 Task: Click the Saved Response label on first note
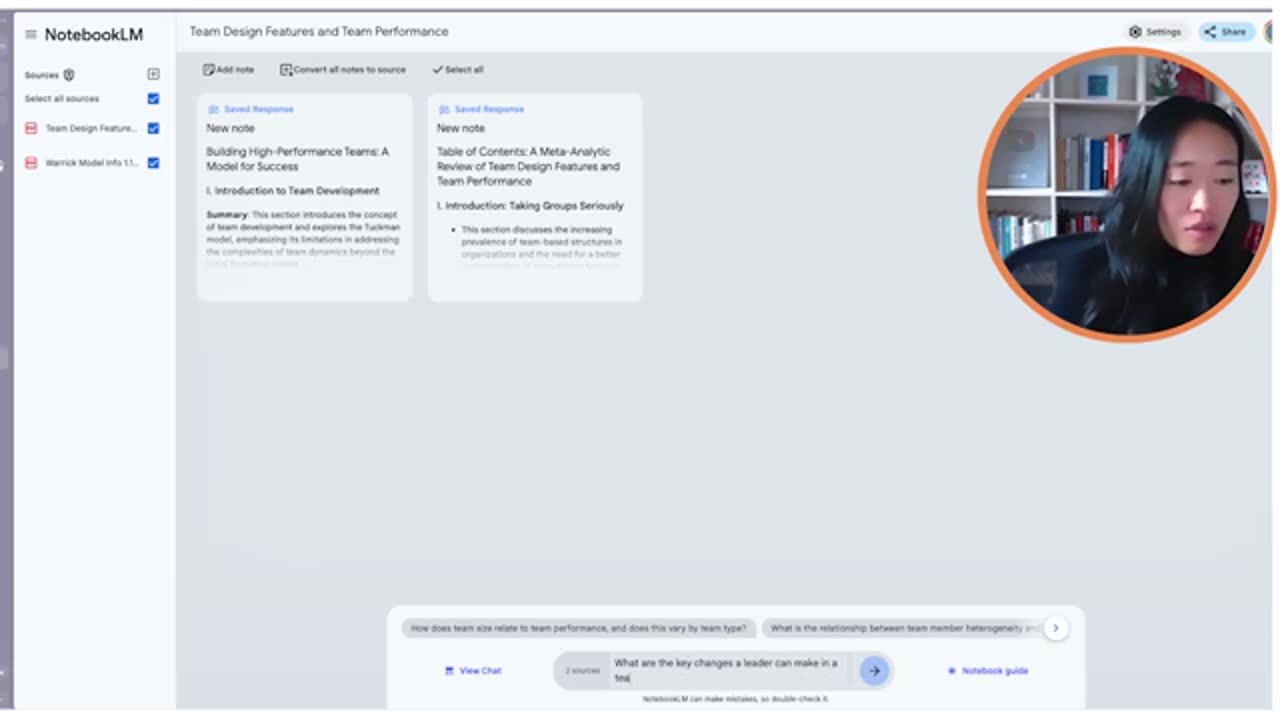click(251, 109)
